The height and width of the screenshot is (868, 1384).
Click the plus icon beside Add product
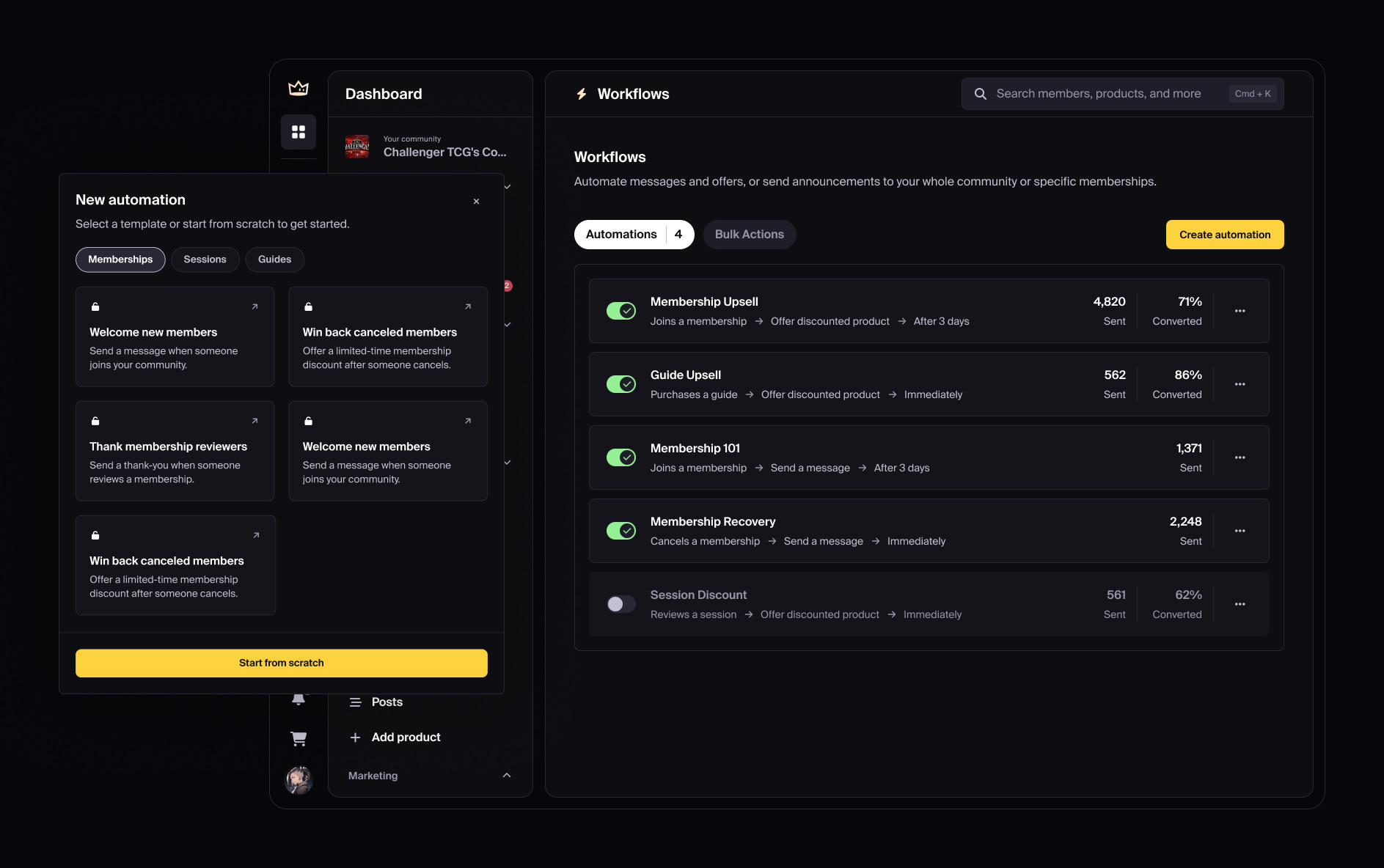pyautogui.click(x=355, y=738)
